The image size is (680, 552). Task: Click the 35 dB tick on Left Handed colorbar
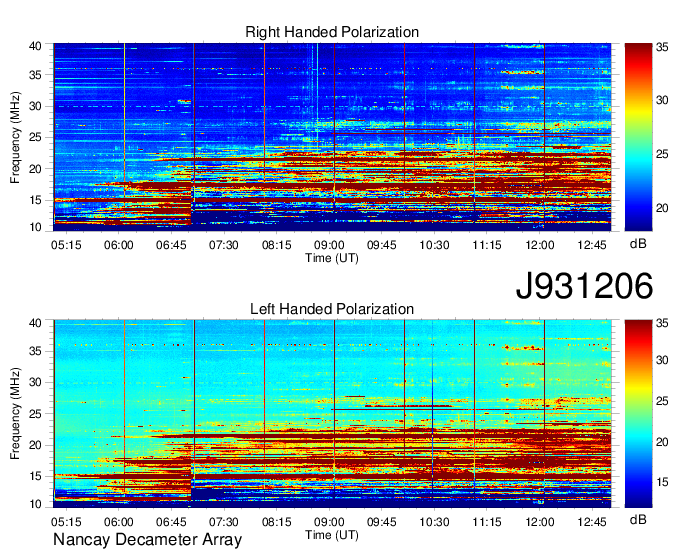click(662, 323)
